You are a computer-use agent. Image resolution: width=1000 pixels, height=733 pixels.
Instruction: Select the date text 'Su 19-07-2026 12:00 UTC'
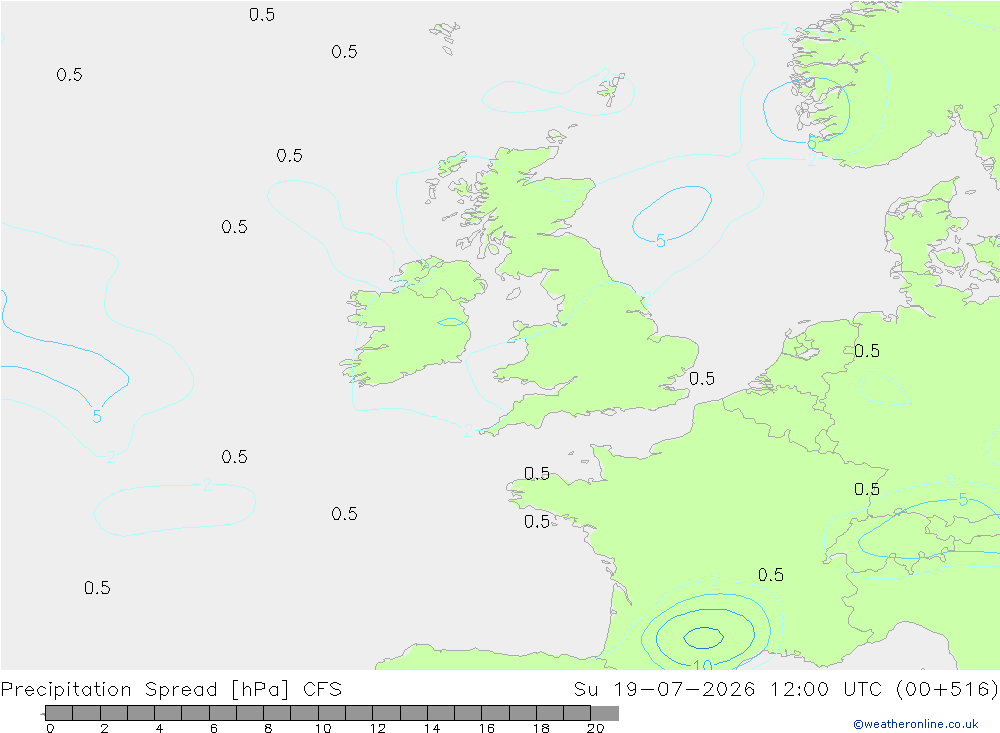727,690
